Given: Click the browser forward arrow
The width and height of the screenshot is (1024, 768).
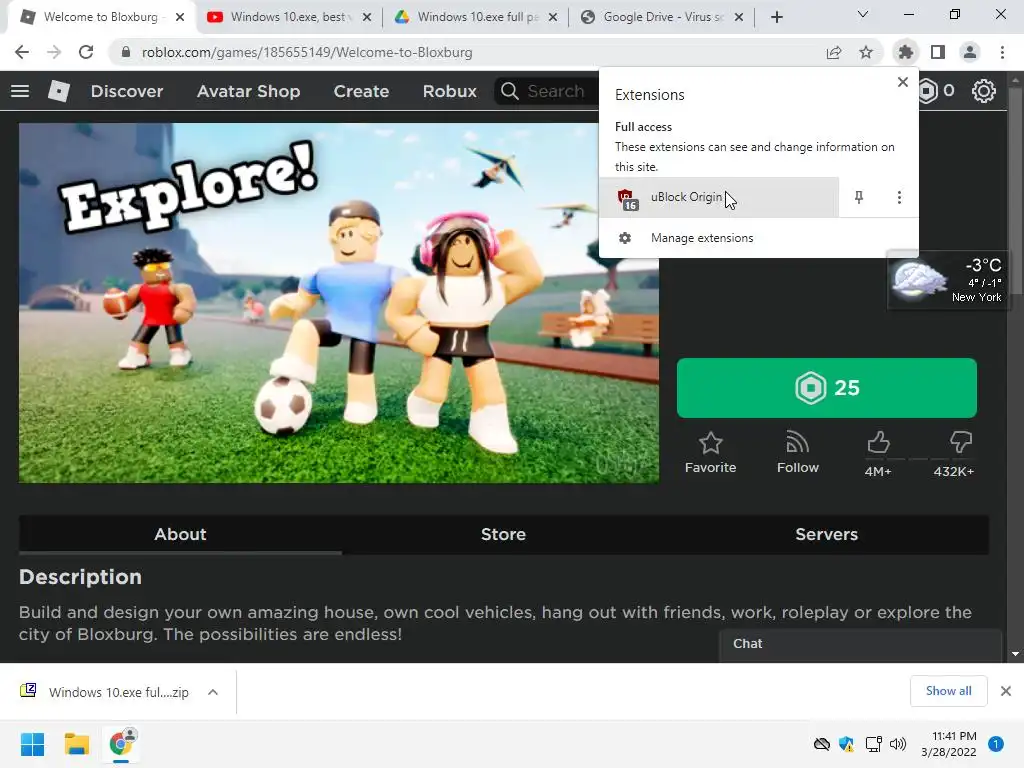Looking at the screenshot, I should pos(54,52).
